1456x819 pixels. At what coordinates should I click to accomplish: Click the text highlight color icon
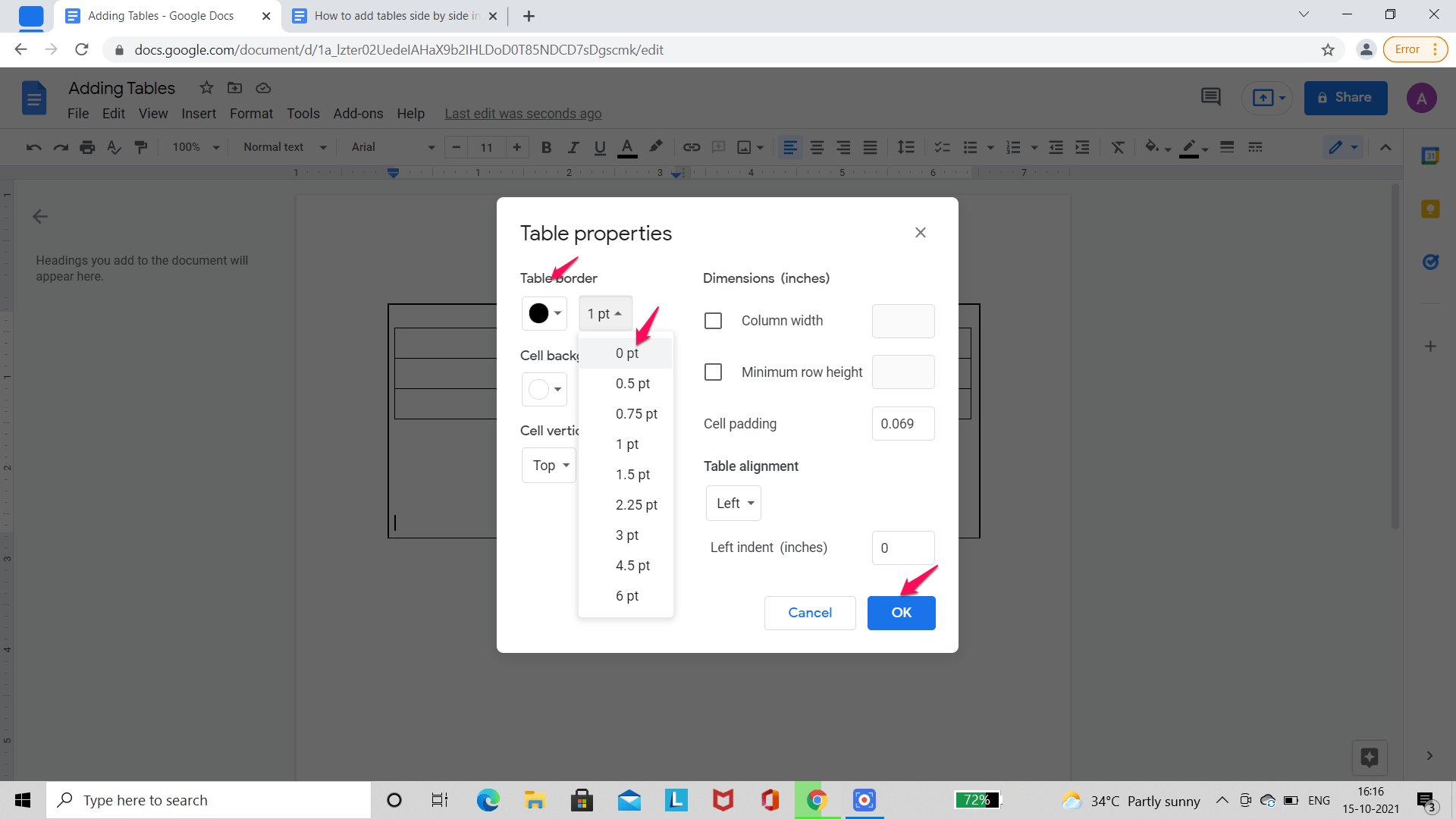tap(655, 147)
